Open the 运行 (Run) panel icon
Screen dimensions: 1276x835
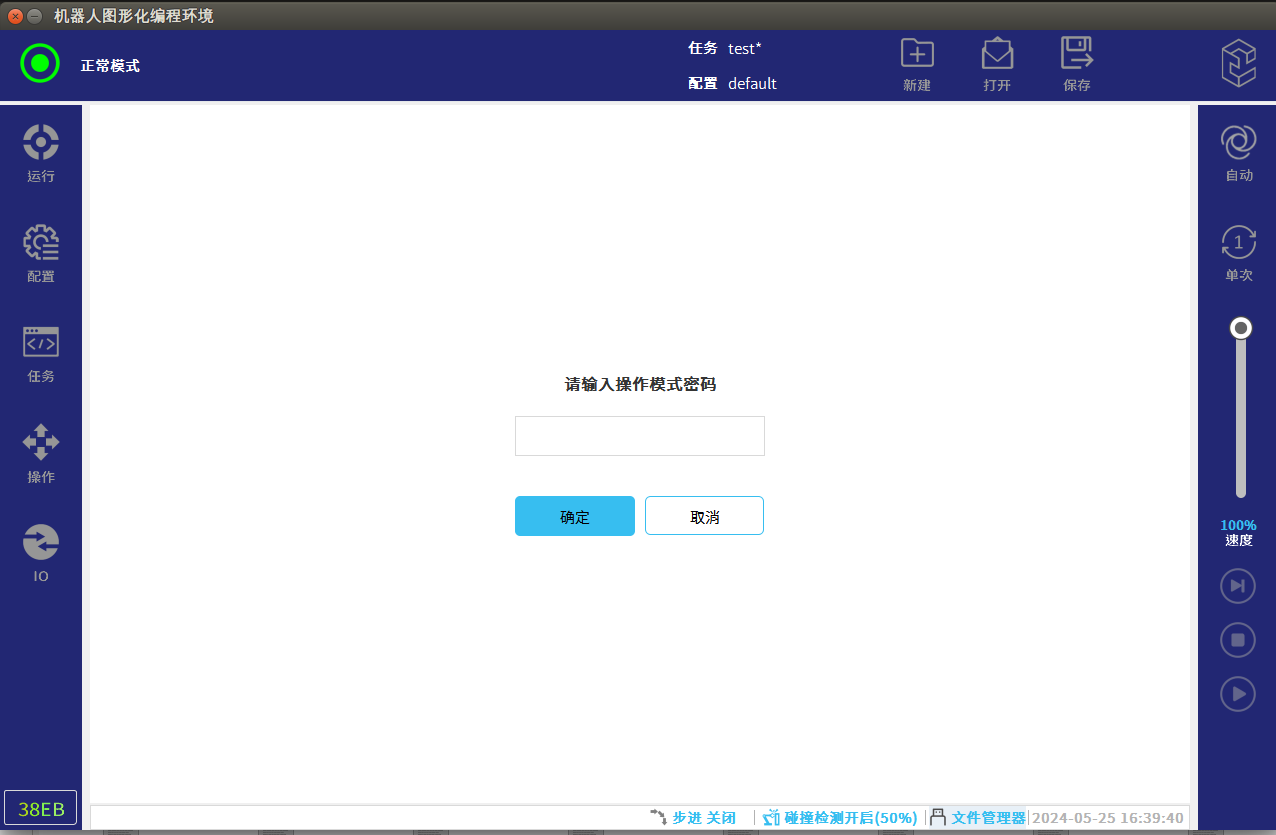point(41,143)
